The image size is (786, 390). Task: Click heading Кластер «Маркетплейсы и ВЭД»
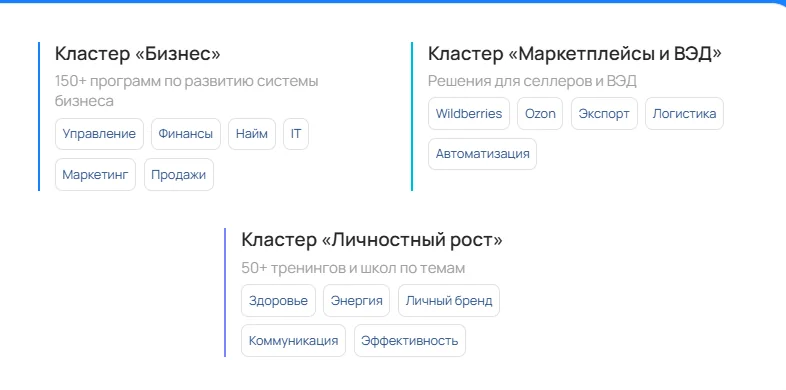pos(574,54)
